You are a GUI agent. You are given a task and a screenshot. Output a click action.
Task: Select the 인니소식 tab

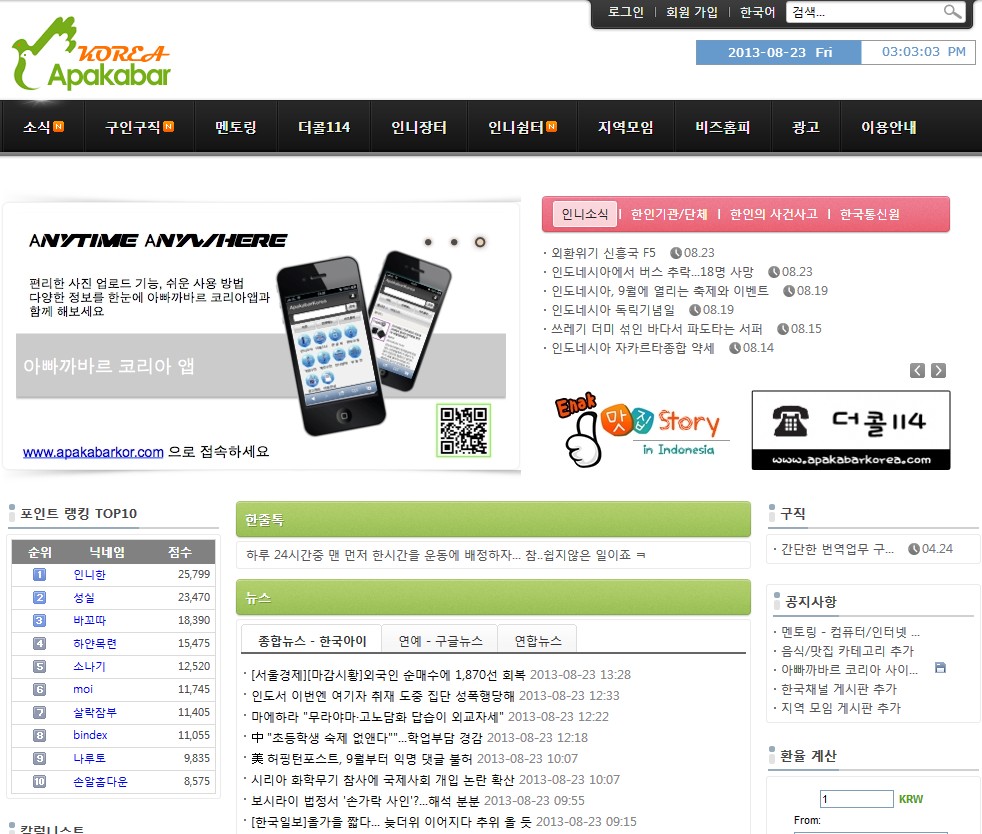pyautogui.click(x=585, y=214)
